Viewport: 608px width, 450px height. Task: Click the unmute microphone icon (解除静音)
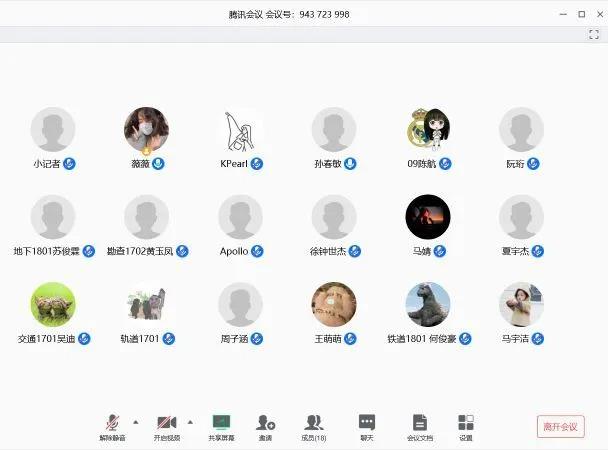(112, 423)
